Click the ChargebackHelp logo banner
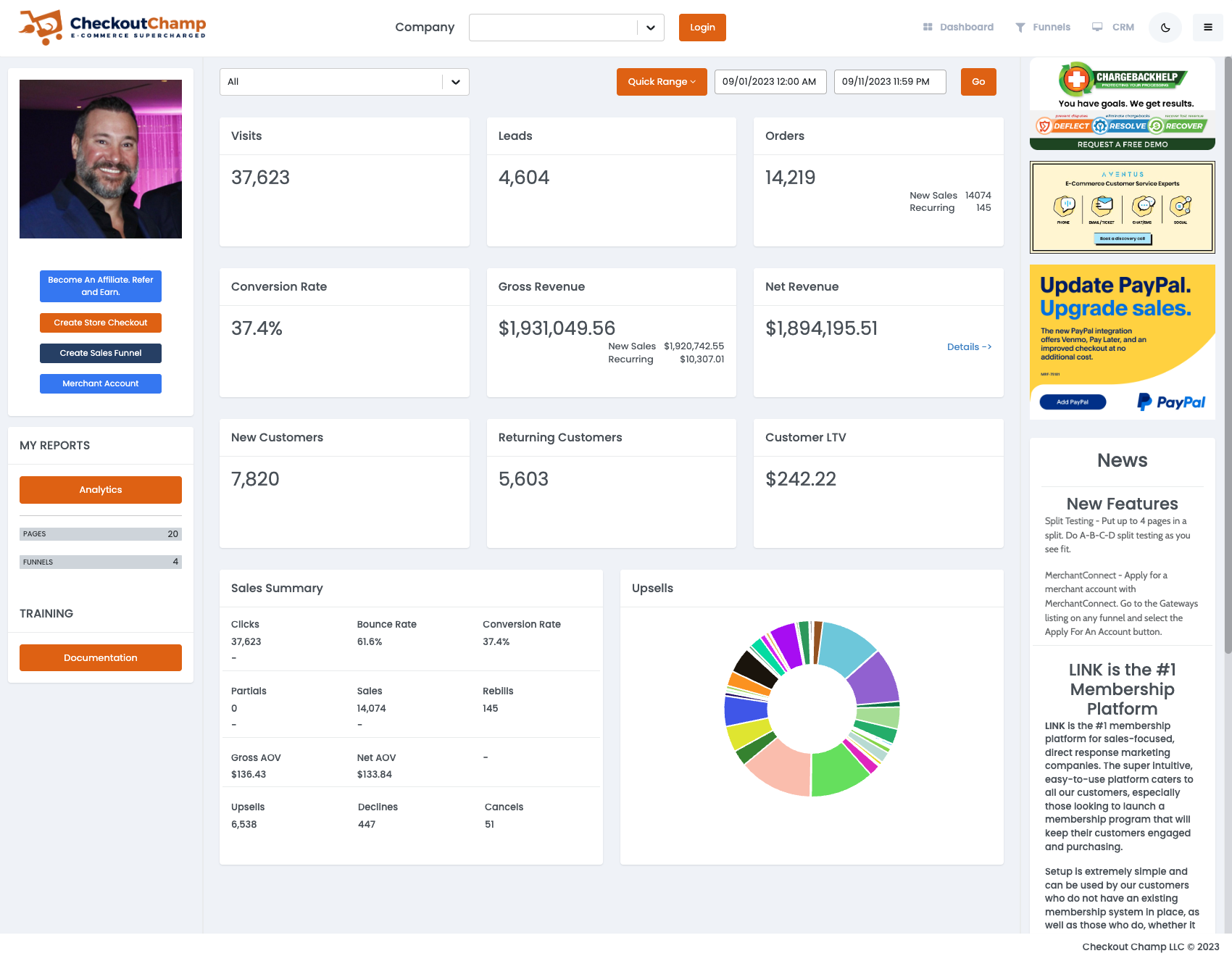1232x956 pixels. click(x=1122, y=104)
